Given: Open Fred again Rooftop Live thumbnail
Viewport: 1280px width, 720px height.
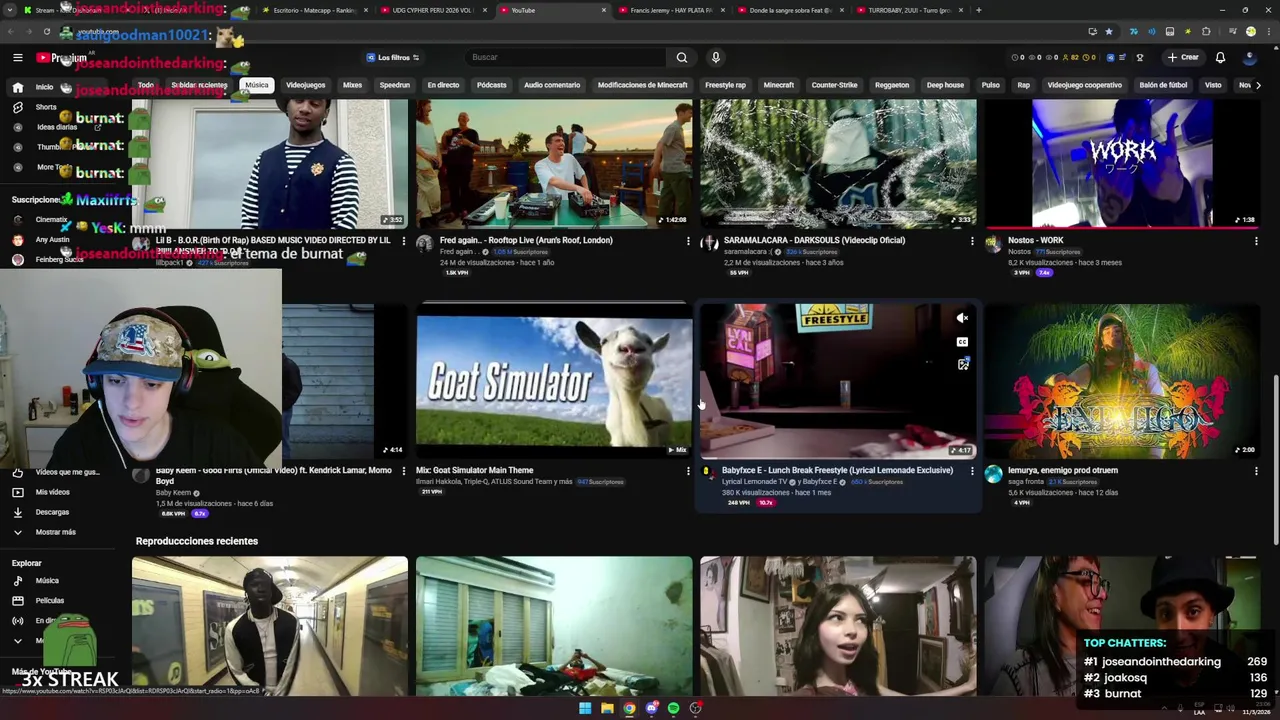Looking at the screenshot, I should point(554,164).
